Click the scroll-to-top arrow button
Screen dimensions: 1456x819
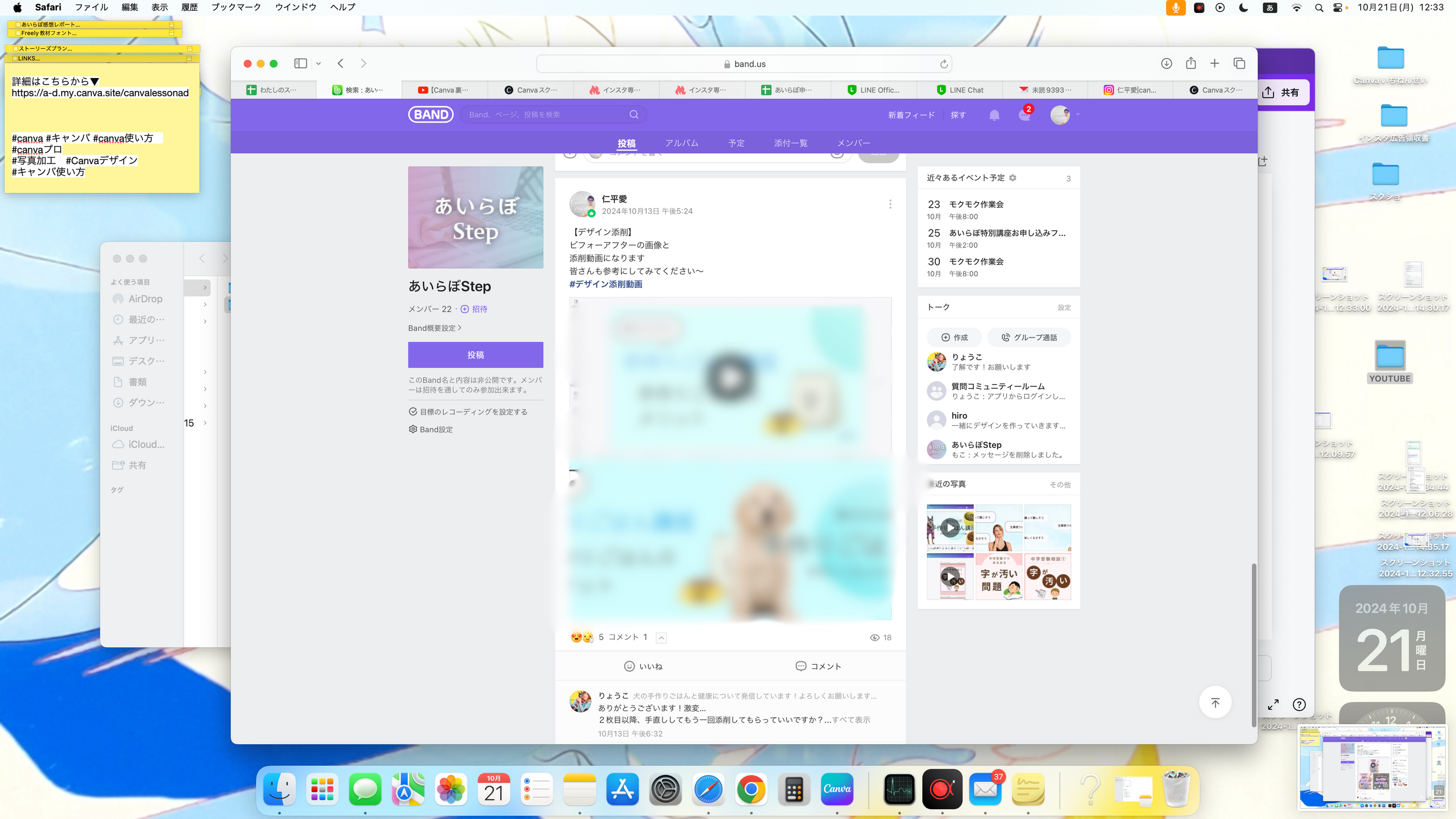click(x=1215, y=703)
